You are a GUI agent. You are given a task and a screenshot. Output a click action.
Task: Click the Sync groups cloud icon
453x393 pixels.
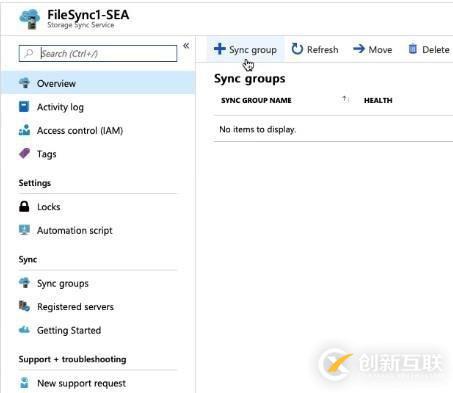[x=24, y=283]
